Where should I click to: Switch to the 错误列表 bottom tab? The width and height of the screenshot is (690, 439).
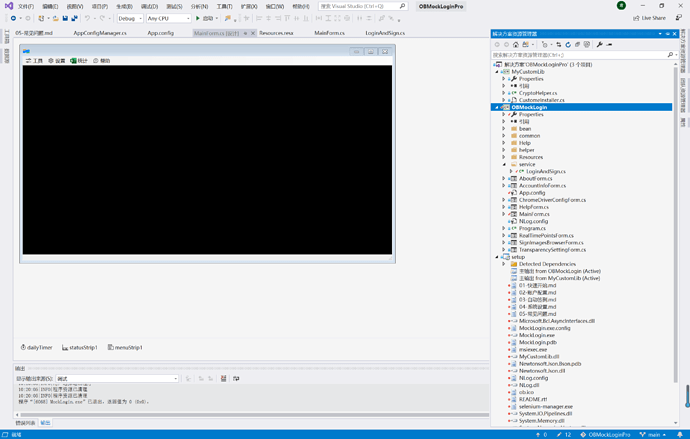(25, 423)
